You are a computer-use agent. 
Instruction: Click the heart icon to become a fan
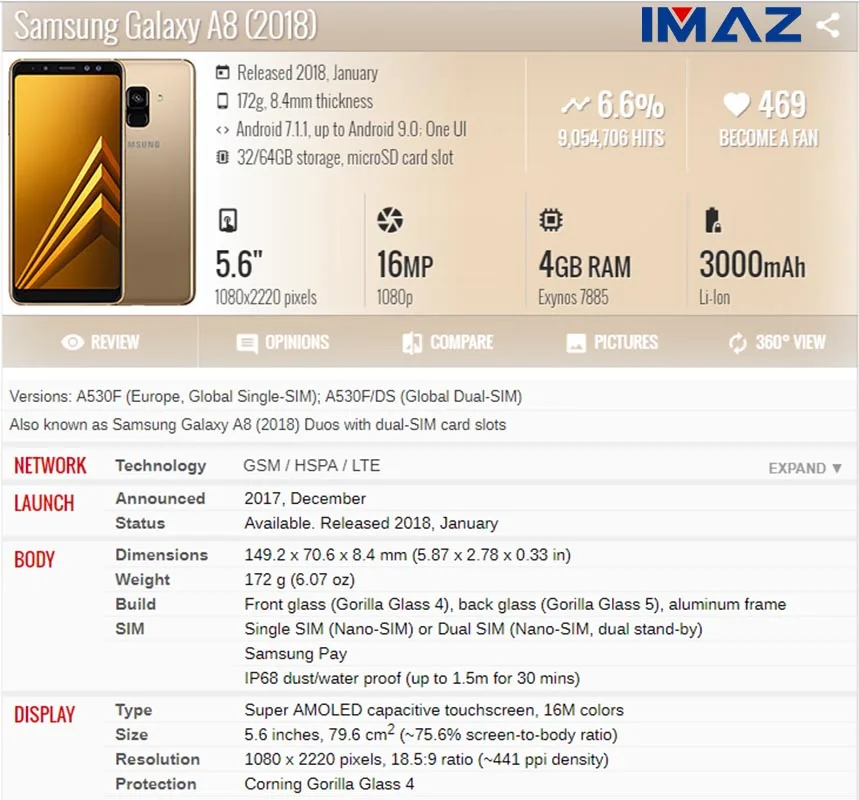tap(736, 104)
